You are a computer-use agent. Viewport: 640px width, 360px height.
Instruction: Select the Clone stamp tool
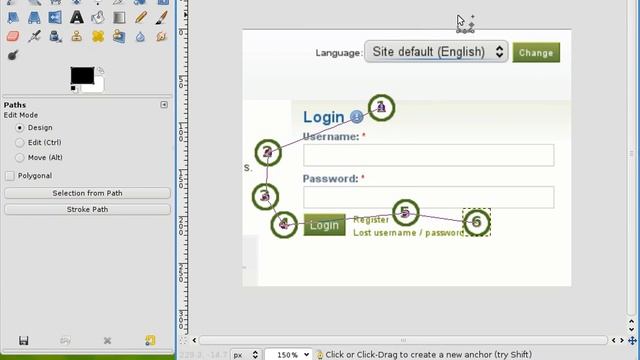click(x=76, y=36)
